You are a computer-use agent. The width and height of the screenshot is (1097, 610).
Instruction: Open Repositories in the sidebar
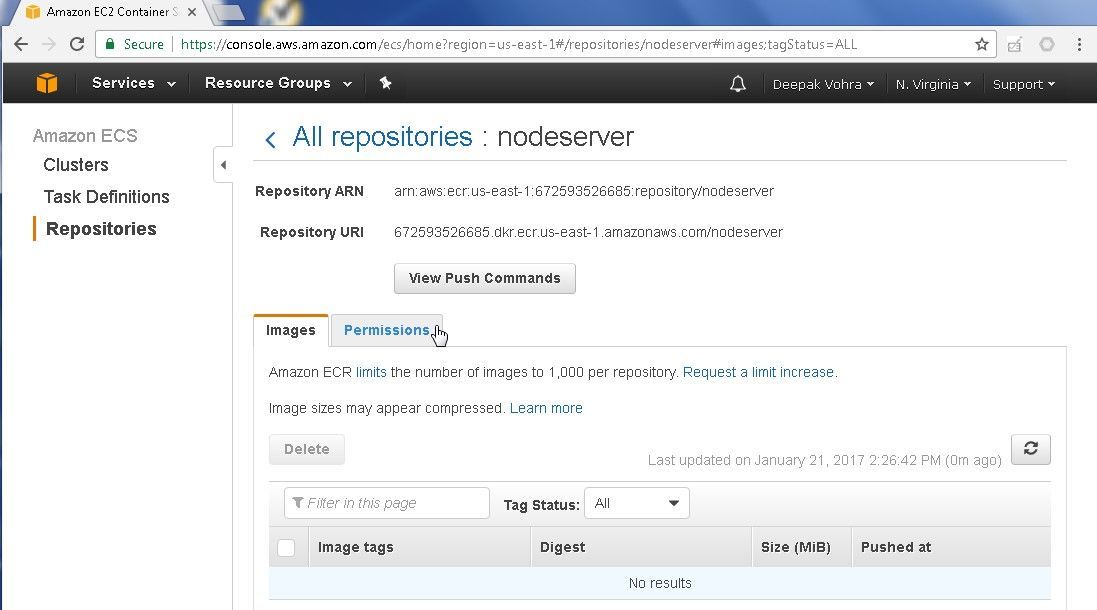pyautogui.click(x=101, y=229)
